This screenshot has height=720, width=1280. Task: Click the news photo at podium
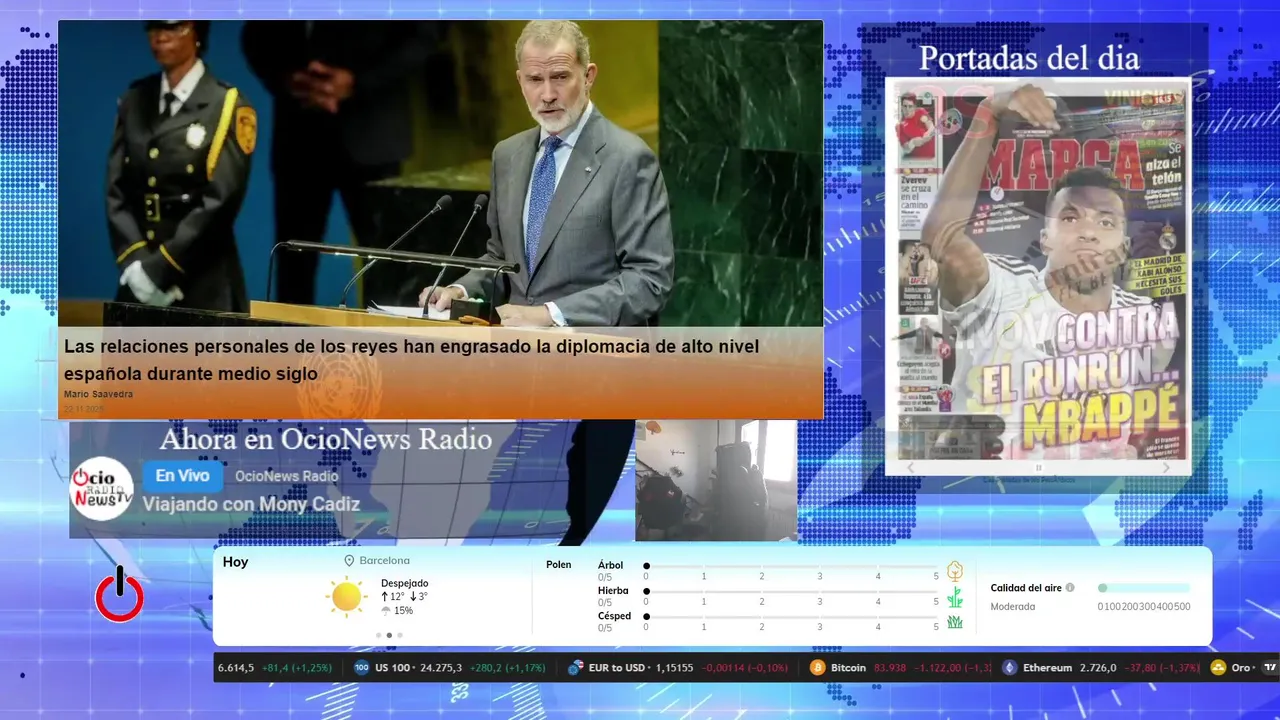(440, 174)
